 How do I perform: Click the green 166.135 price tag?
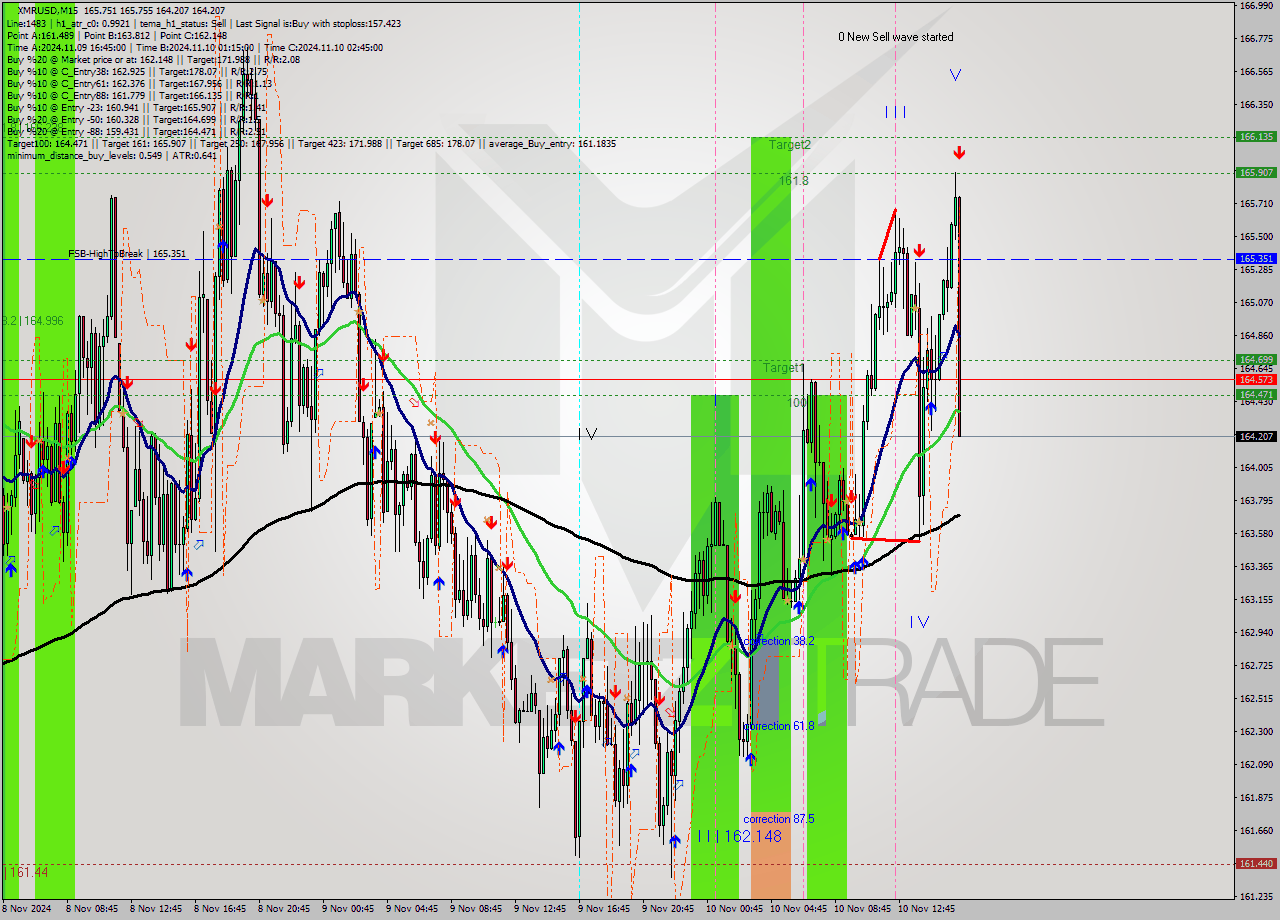1256,137
